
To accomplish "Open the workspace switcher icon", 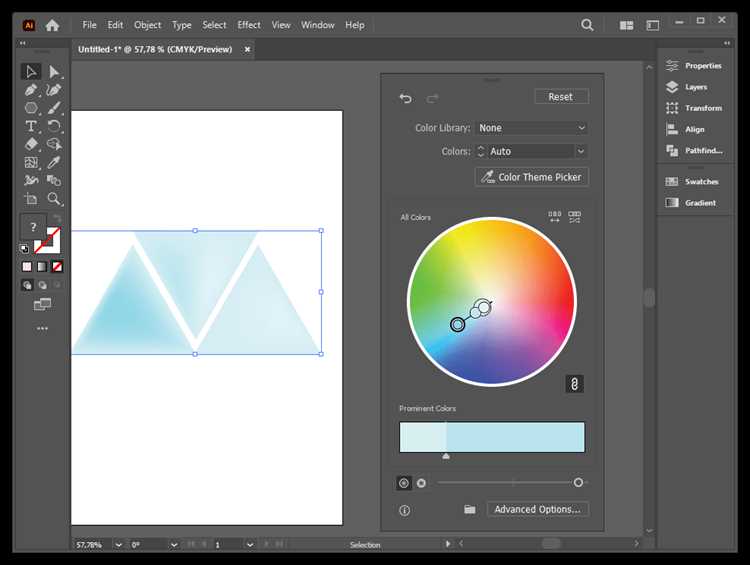I will point(653,25).
